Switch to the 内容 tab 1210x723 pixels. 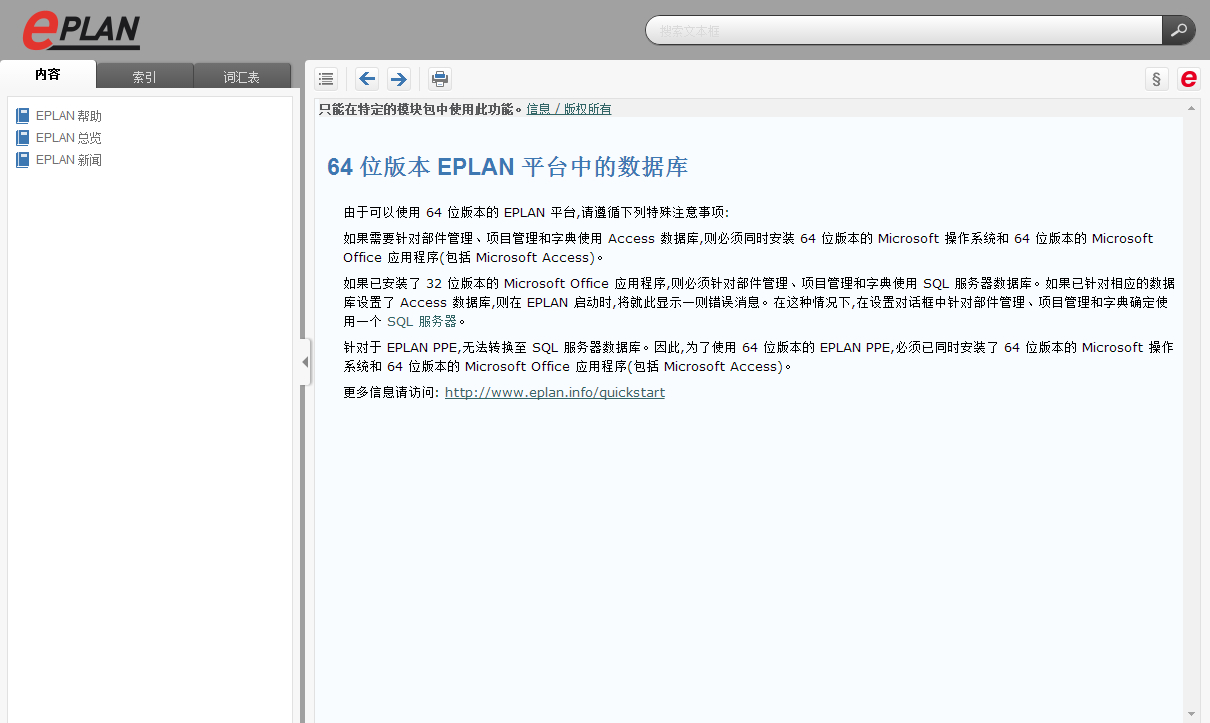pos(48,75)
